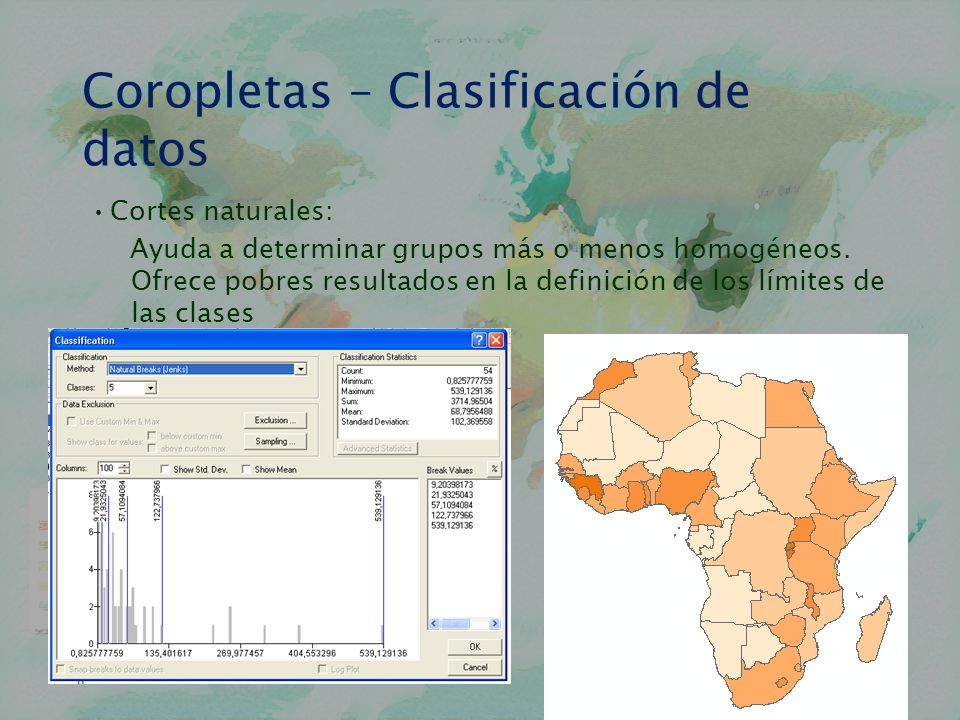The width and height of the screenshot is (960, 720).
Task: Select break value 122,737966 in list
Action: pos(452,516)
